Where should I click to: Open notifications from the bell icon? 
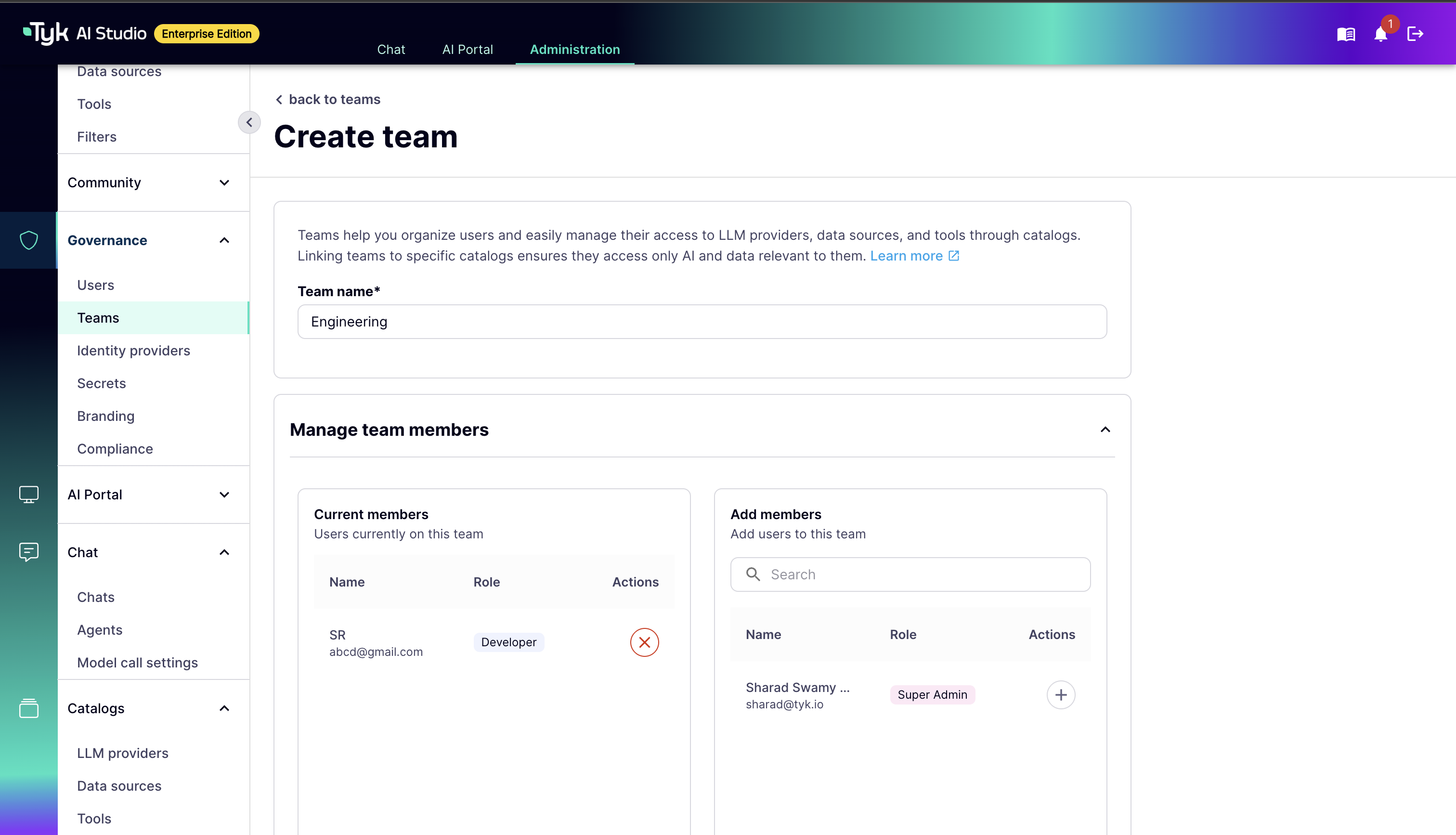(1380, 34)
